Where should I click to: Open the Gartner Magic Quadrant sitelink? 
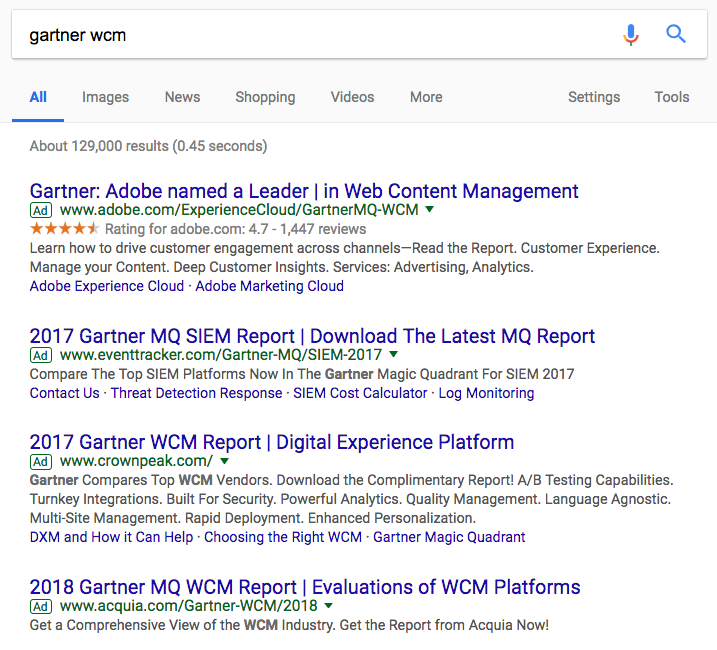(x=449, y=537)
